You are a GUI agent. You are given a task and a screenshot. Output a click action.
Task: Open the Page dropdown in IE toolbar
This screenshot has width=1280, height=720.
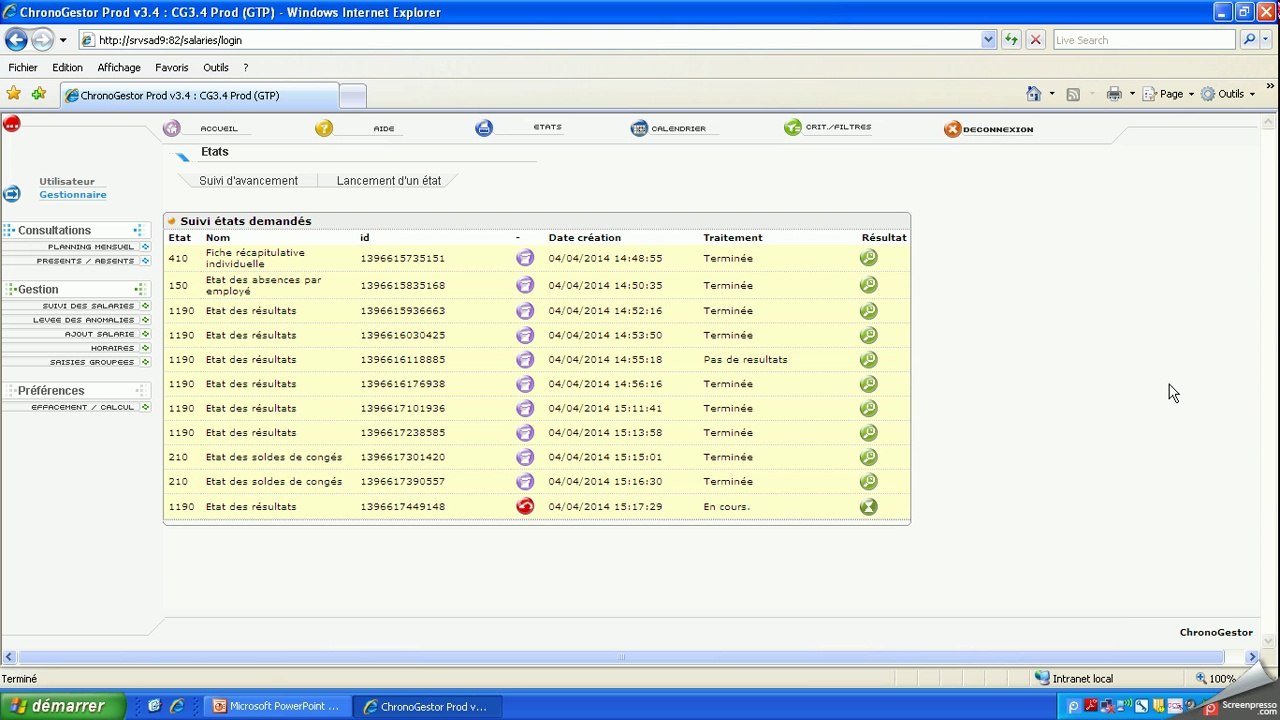click(x=1168, y=94)
